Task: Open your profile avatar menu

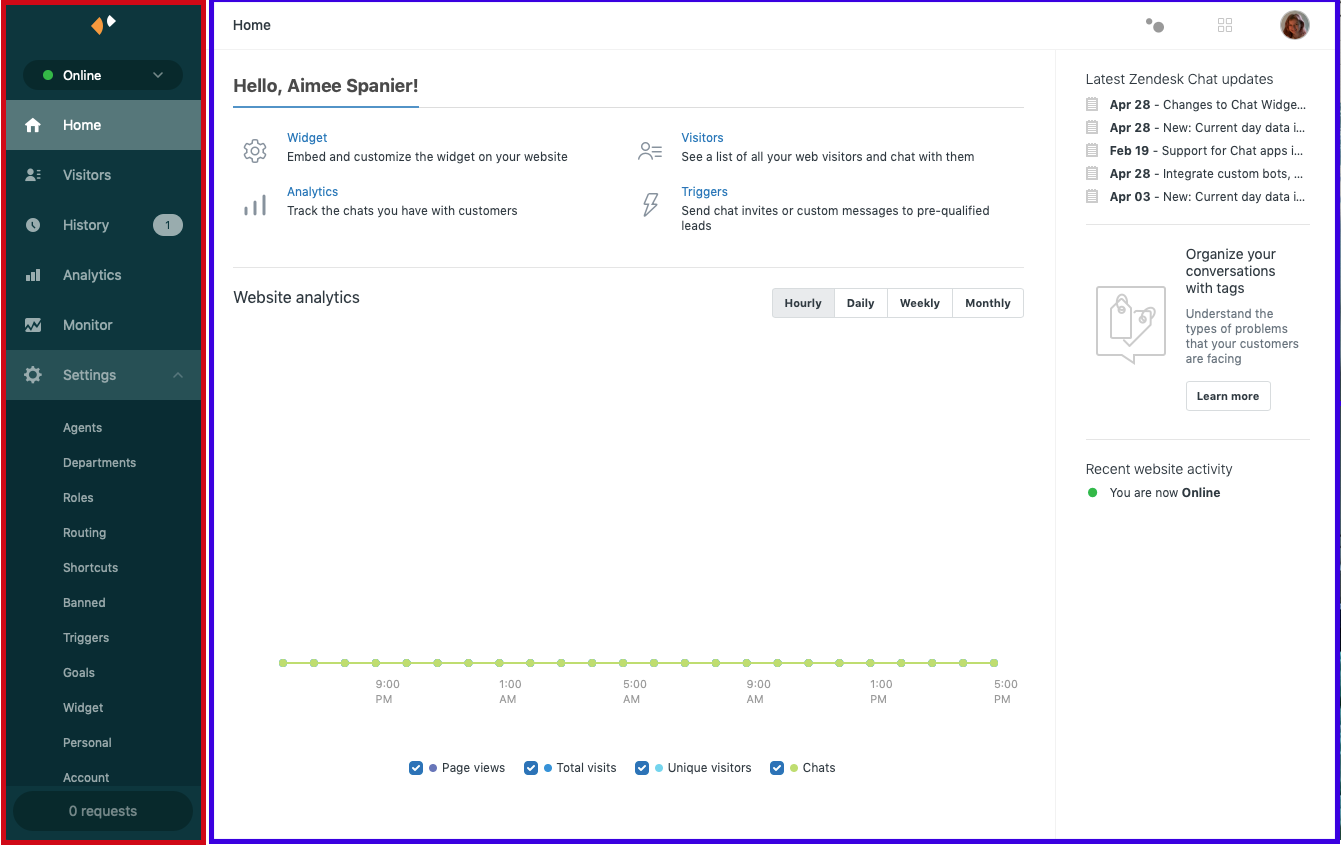Action: pyautogui.click(x=1295, y=25)
